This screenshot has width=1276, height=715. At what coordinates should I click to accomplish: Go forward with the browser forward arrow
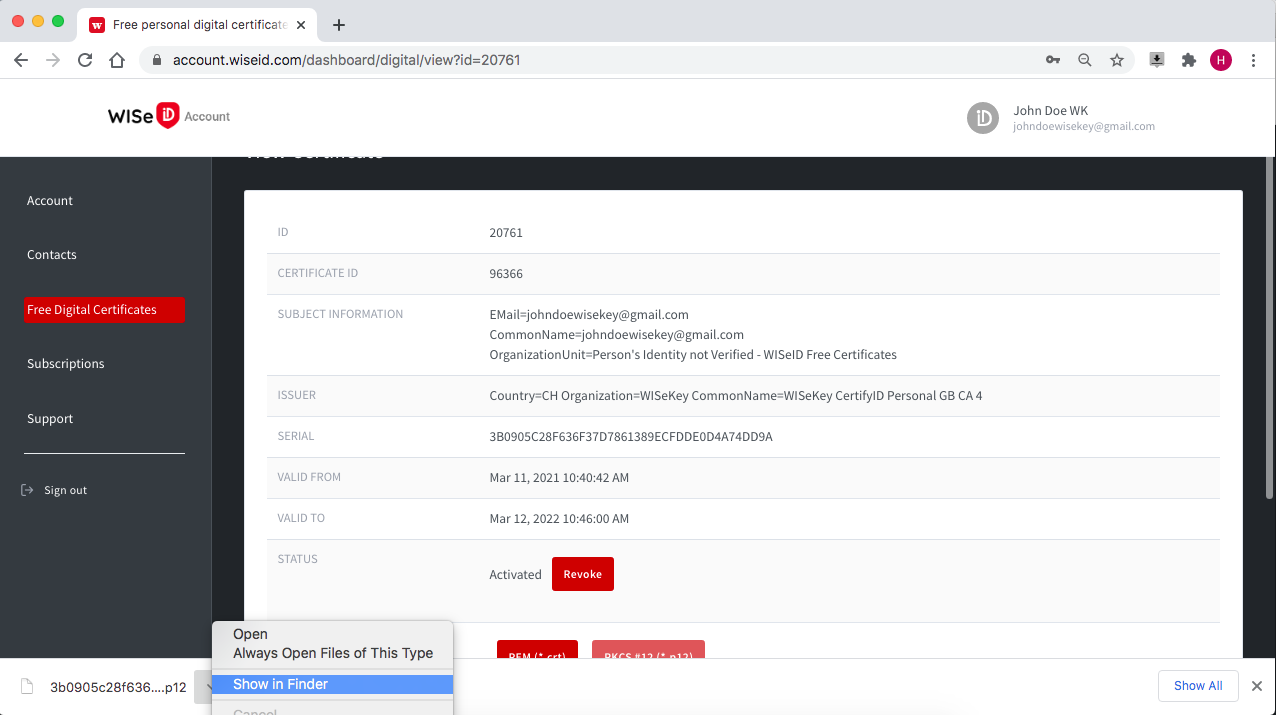click(53, 60)
